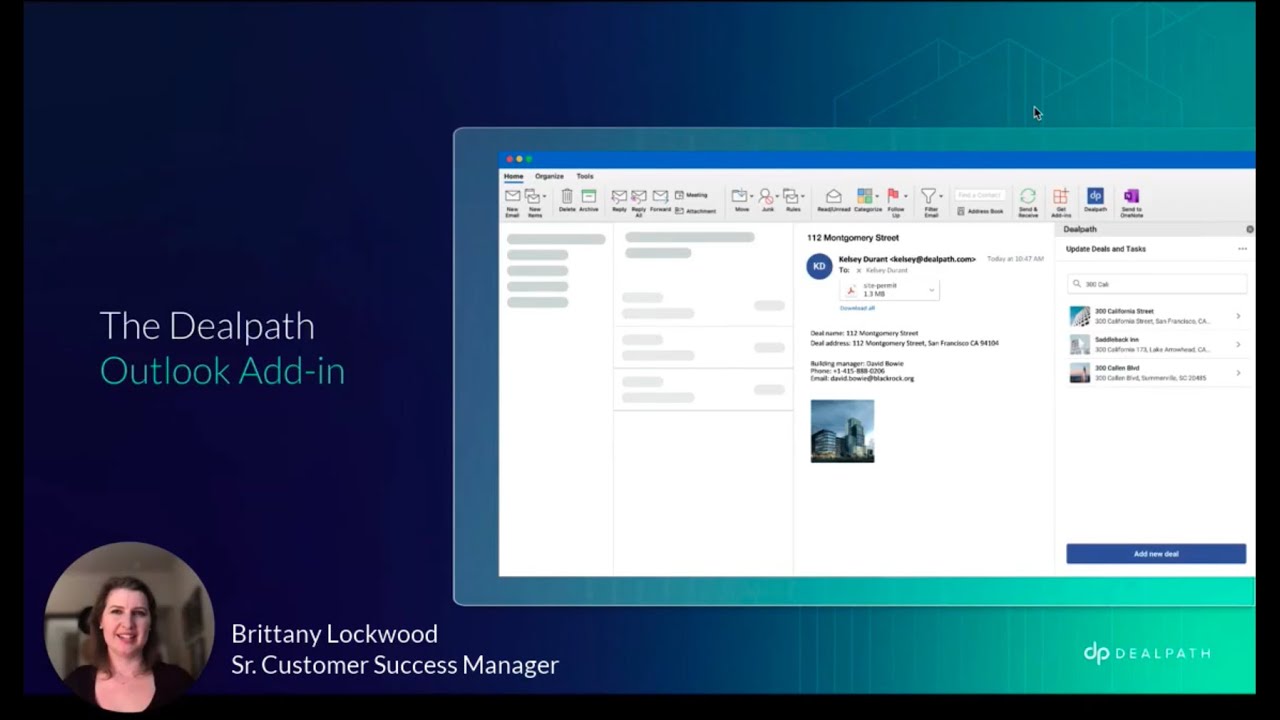Open the Address Book

[x=980, y=211]
